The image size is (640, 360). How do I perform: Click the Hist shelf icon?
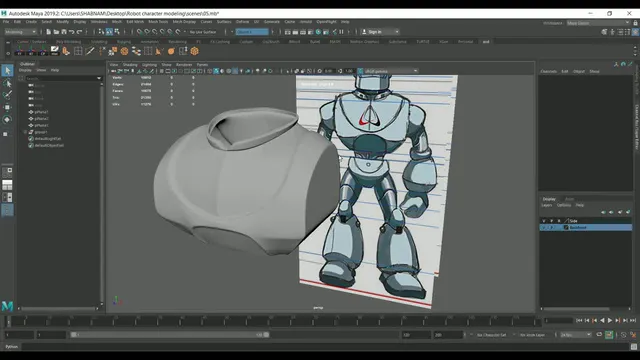coord(54,51)
